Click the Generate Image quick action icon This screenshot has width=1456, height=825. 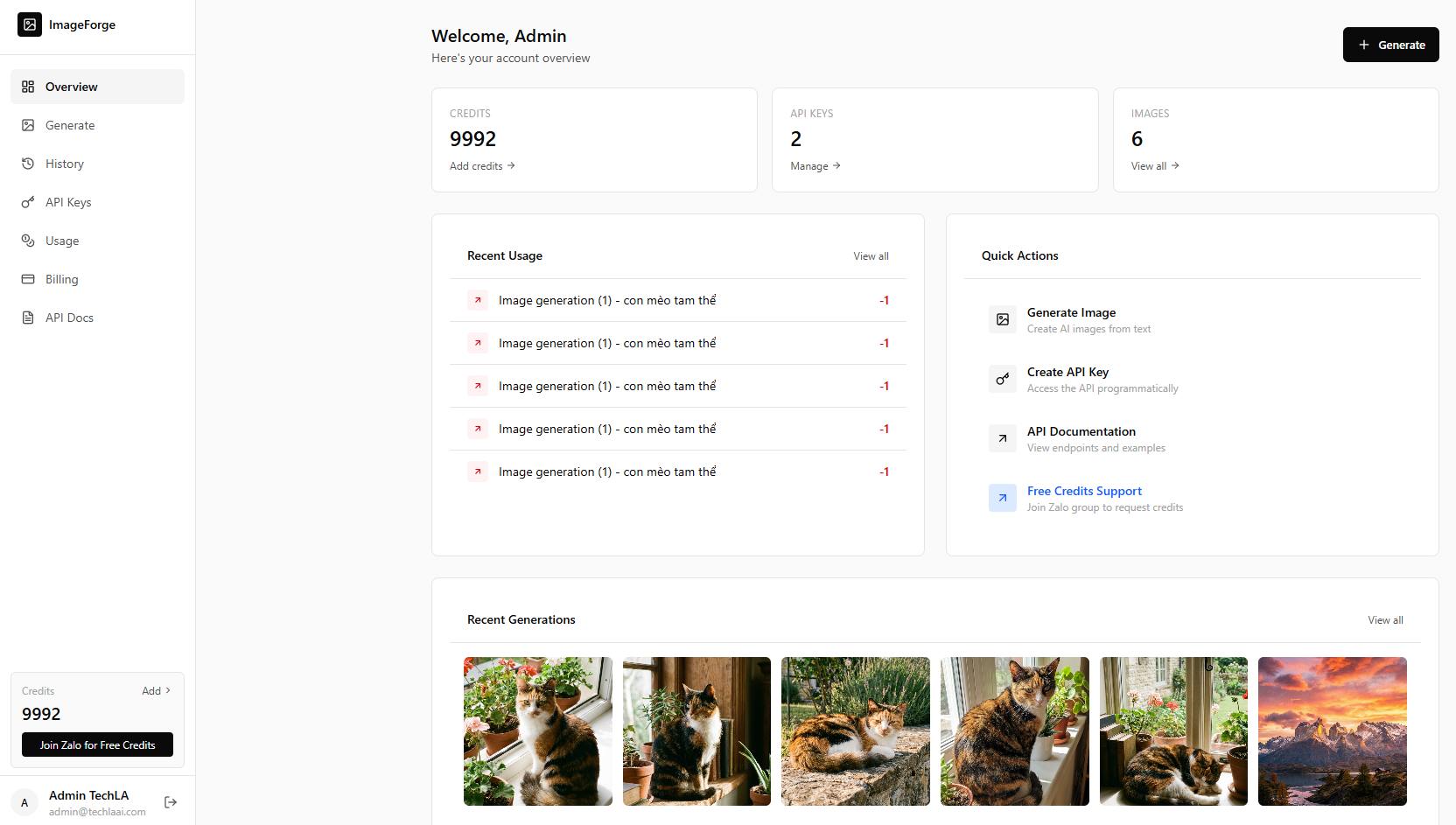[1003, 319]
